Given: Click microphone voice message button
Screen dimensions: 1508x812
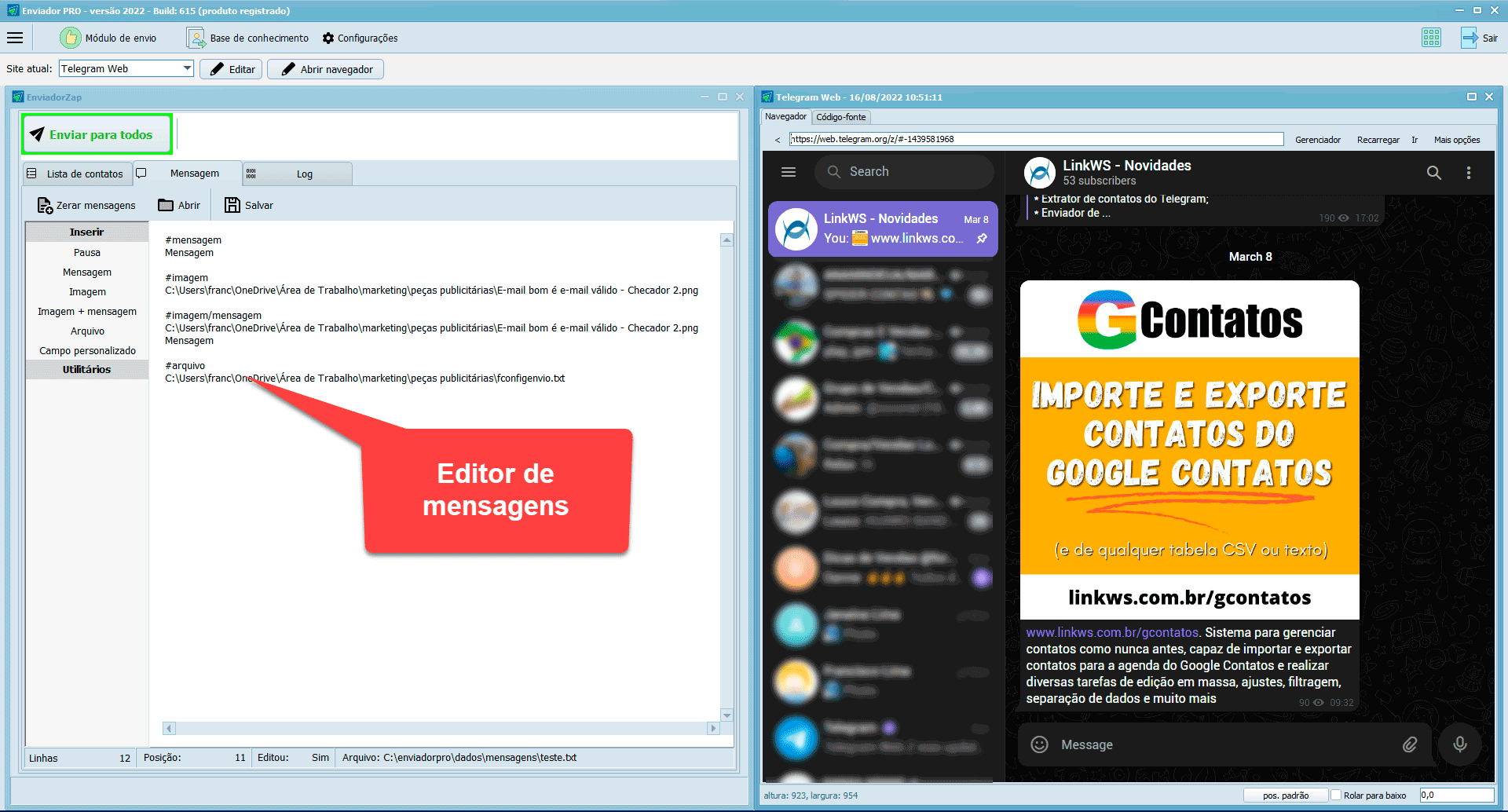Looking at the screenshot, I should 1459,744.
